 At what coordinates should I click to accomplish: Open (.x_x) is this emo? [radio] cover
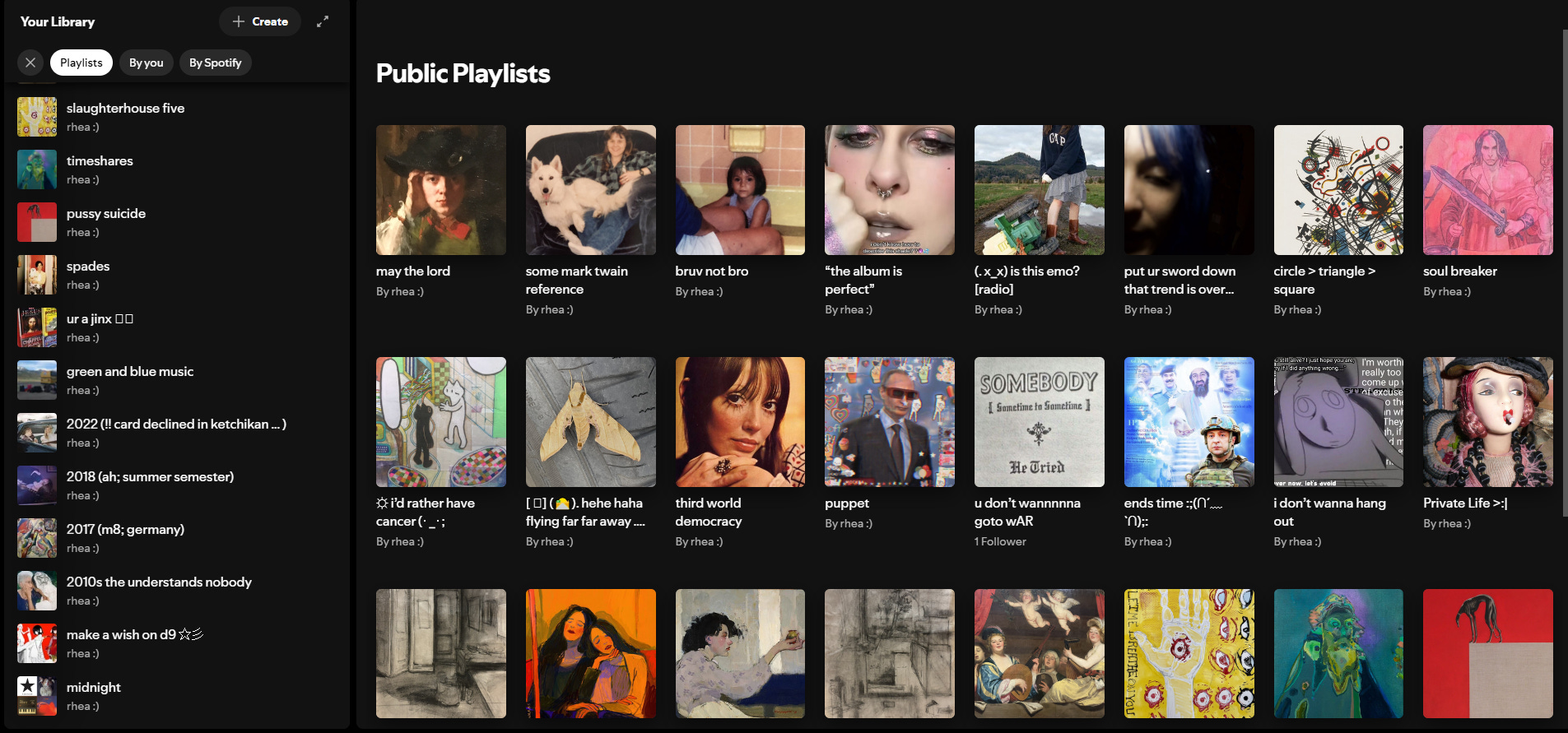pyautogui.click(x=1040, y=190)
